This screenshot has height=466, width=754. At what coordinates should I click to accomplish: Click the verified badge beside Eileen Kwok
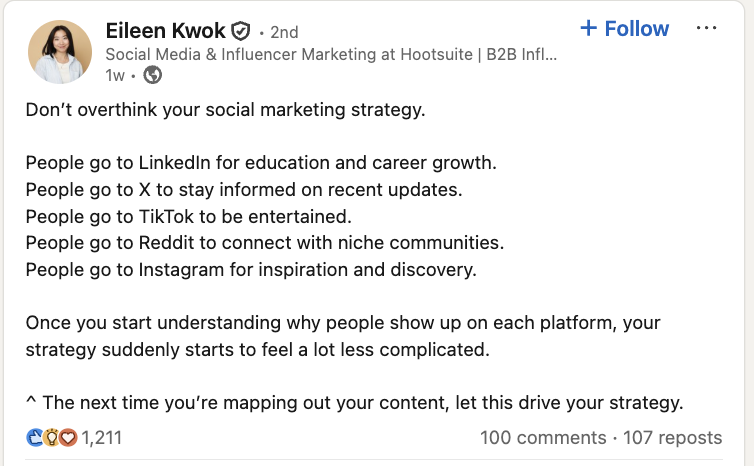240,30
